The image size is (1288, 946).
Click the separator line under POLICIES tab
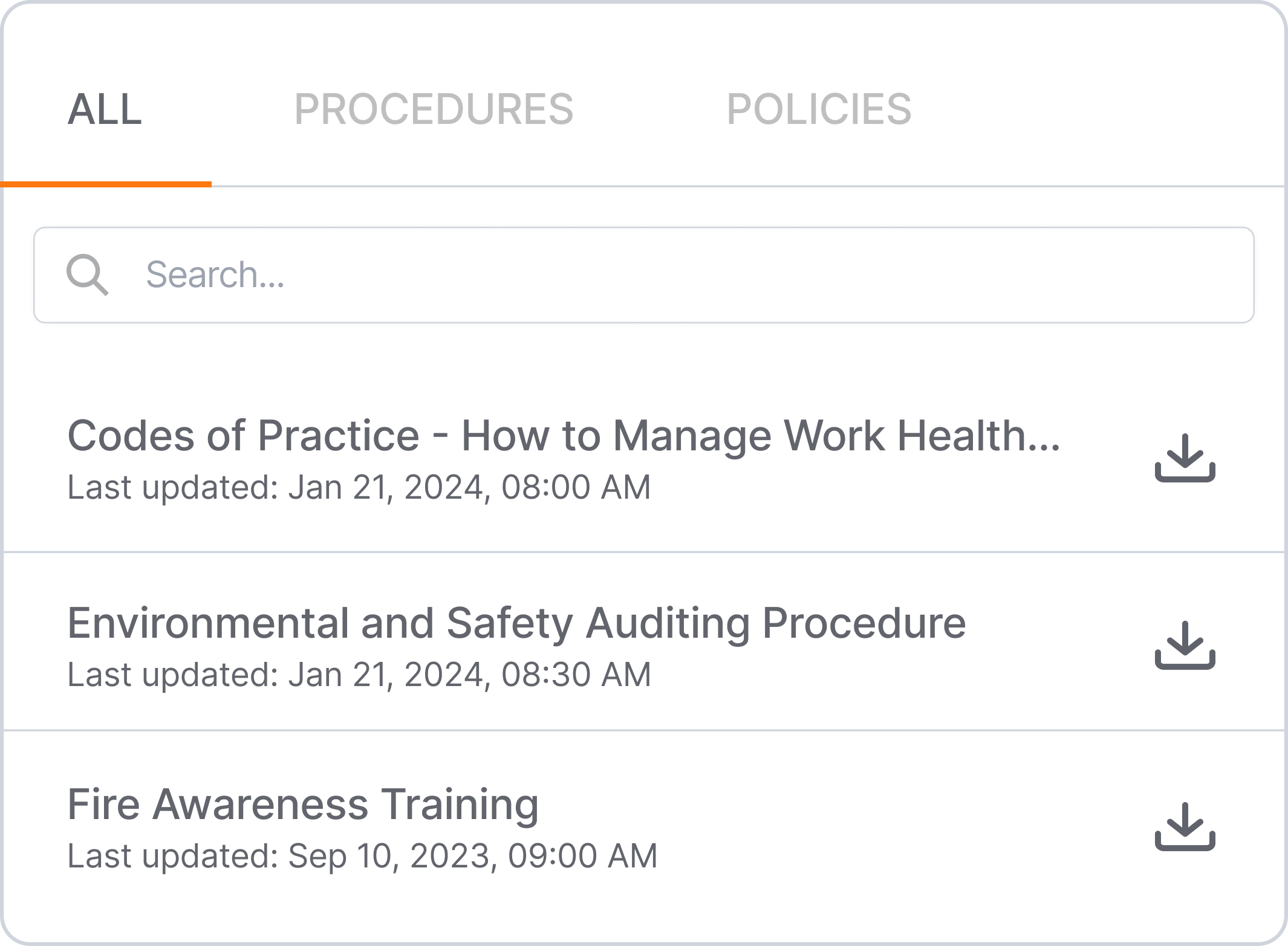(819, 186)
